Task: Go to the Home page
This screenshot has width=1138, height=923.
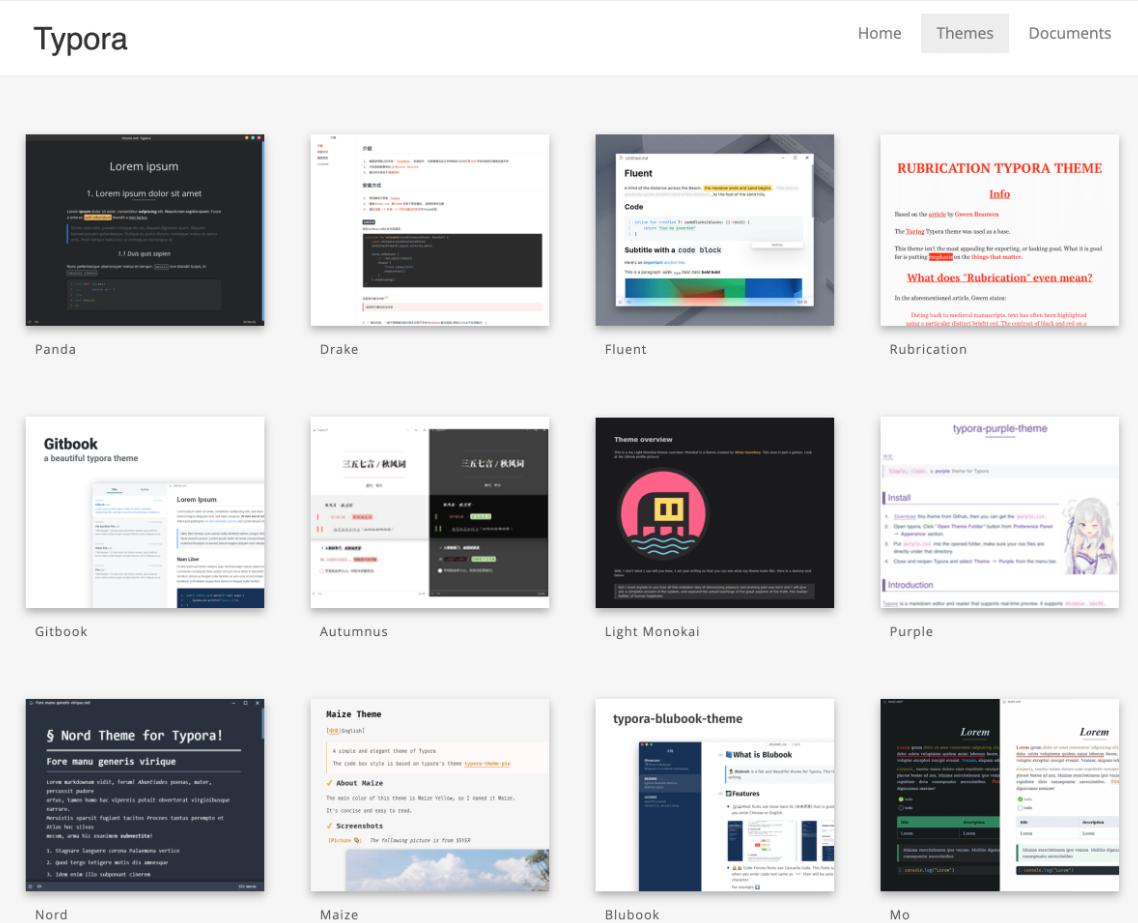Action: pos(879,33)
